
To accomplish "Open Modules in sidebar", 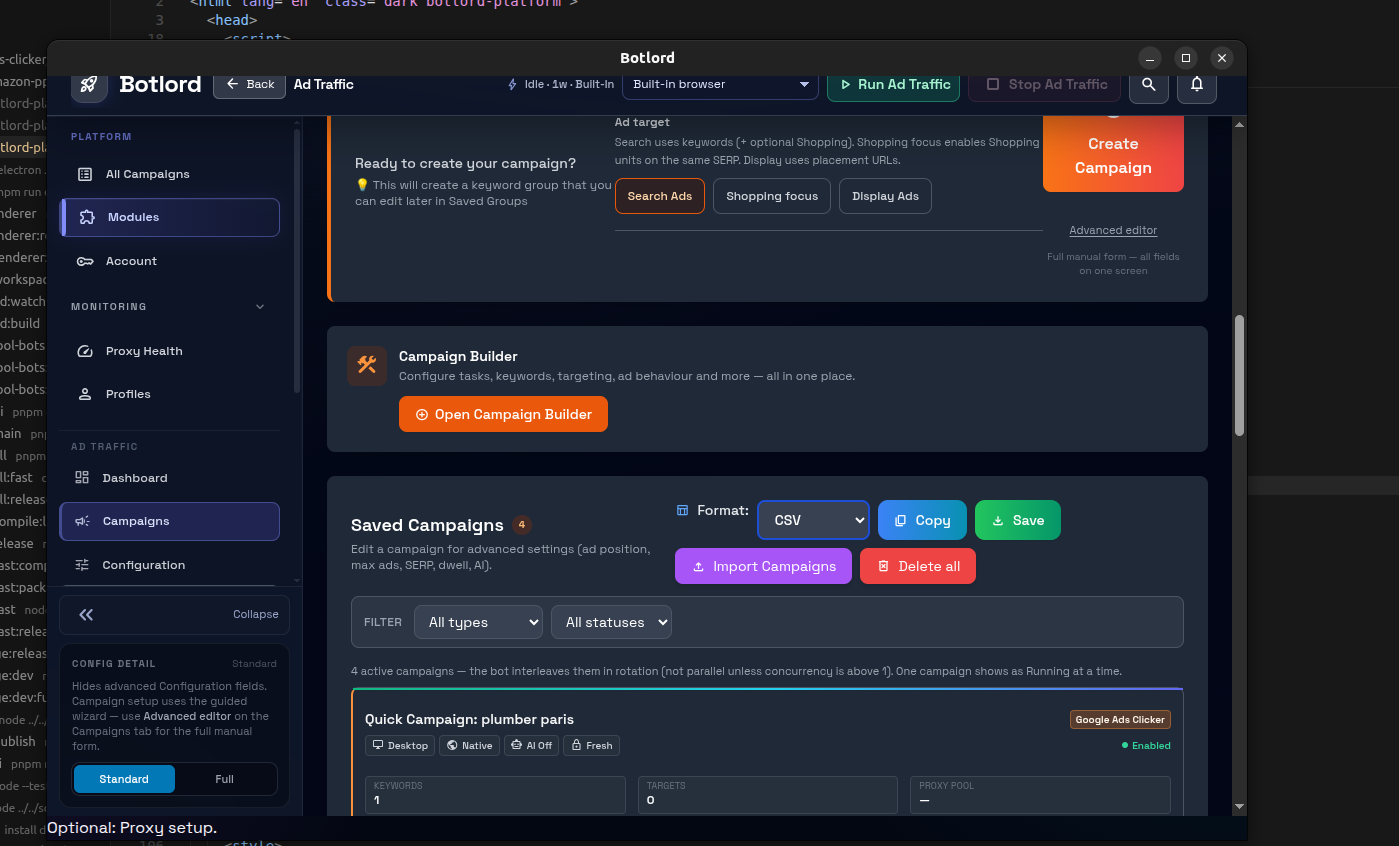I will 169,217.
